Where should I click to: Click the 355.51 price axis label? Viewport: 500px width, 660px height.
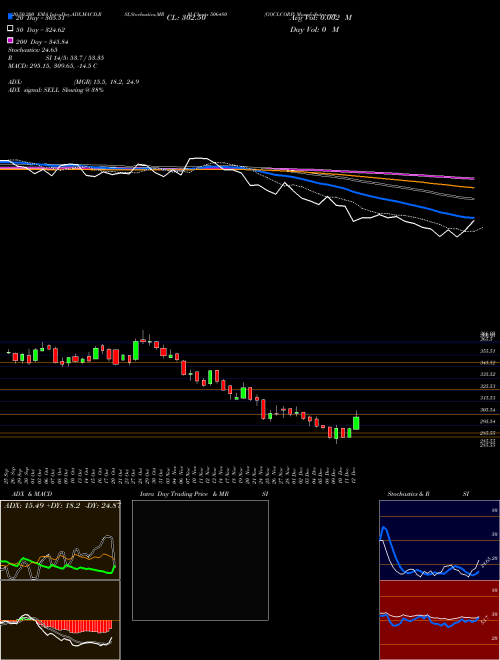click(490, 351)
